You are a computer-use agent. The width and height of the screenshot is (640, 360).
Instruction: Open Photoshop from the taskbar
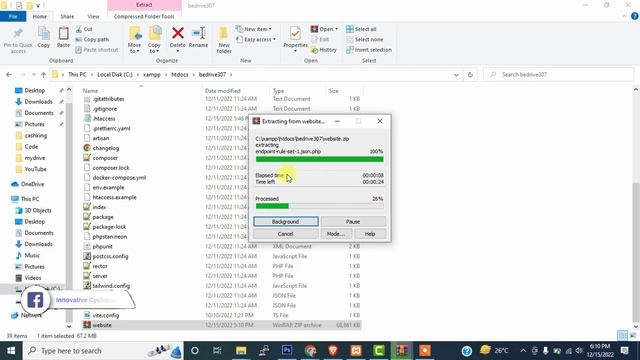[x=287, y=351]
